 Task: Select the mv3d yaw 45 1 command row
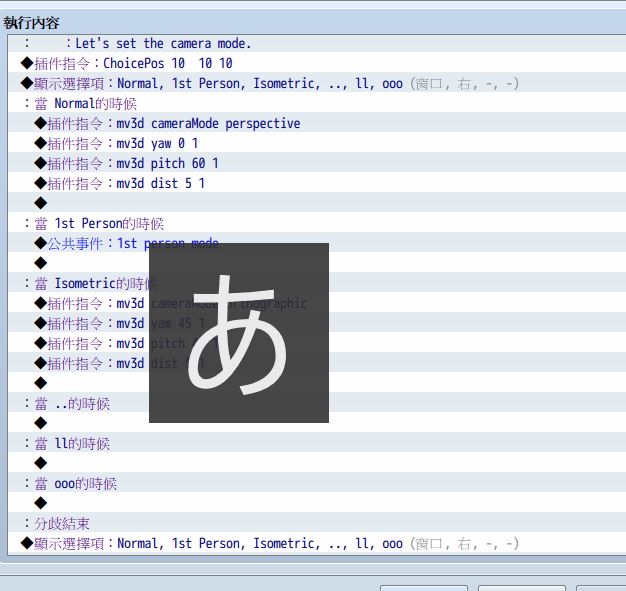tap(317, 323)
